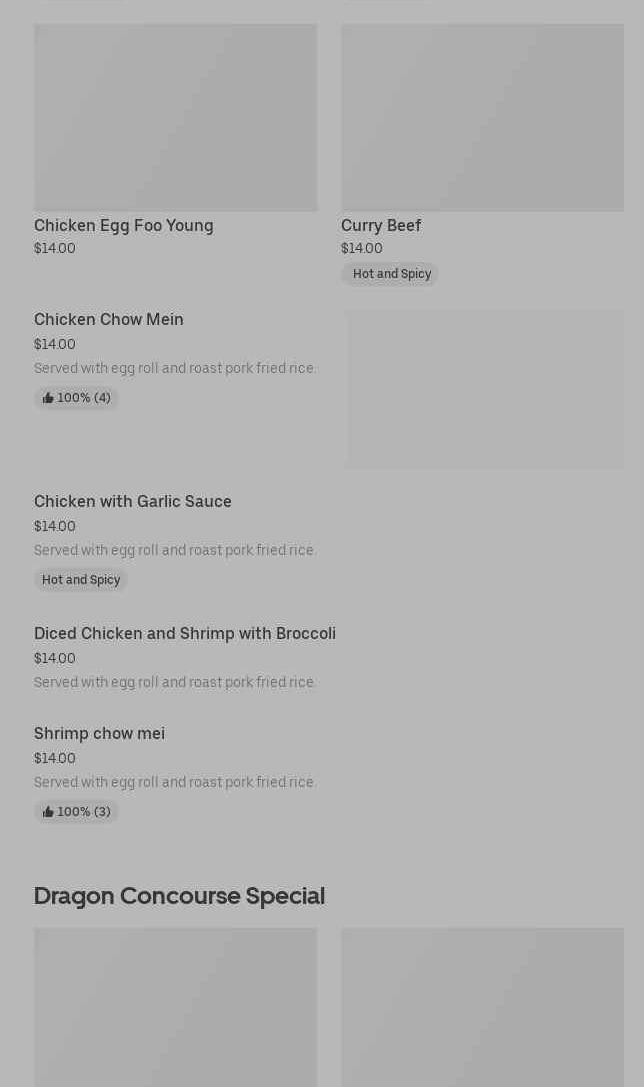
Task: Open the Chicken Egg Foo Young photo
Action: coord(175,118)
